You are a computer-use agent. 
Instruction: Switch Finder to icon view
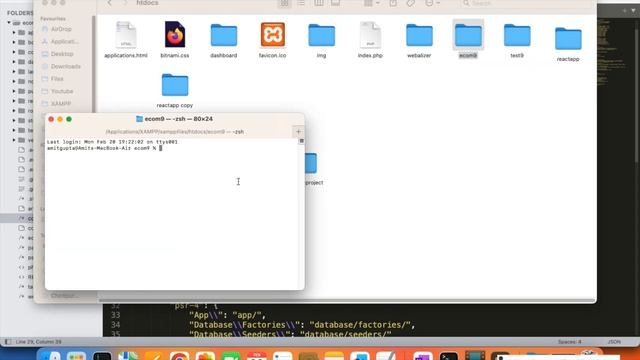(284, 3)
